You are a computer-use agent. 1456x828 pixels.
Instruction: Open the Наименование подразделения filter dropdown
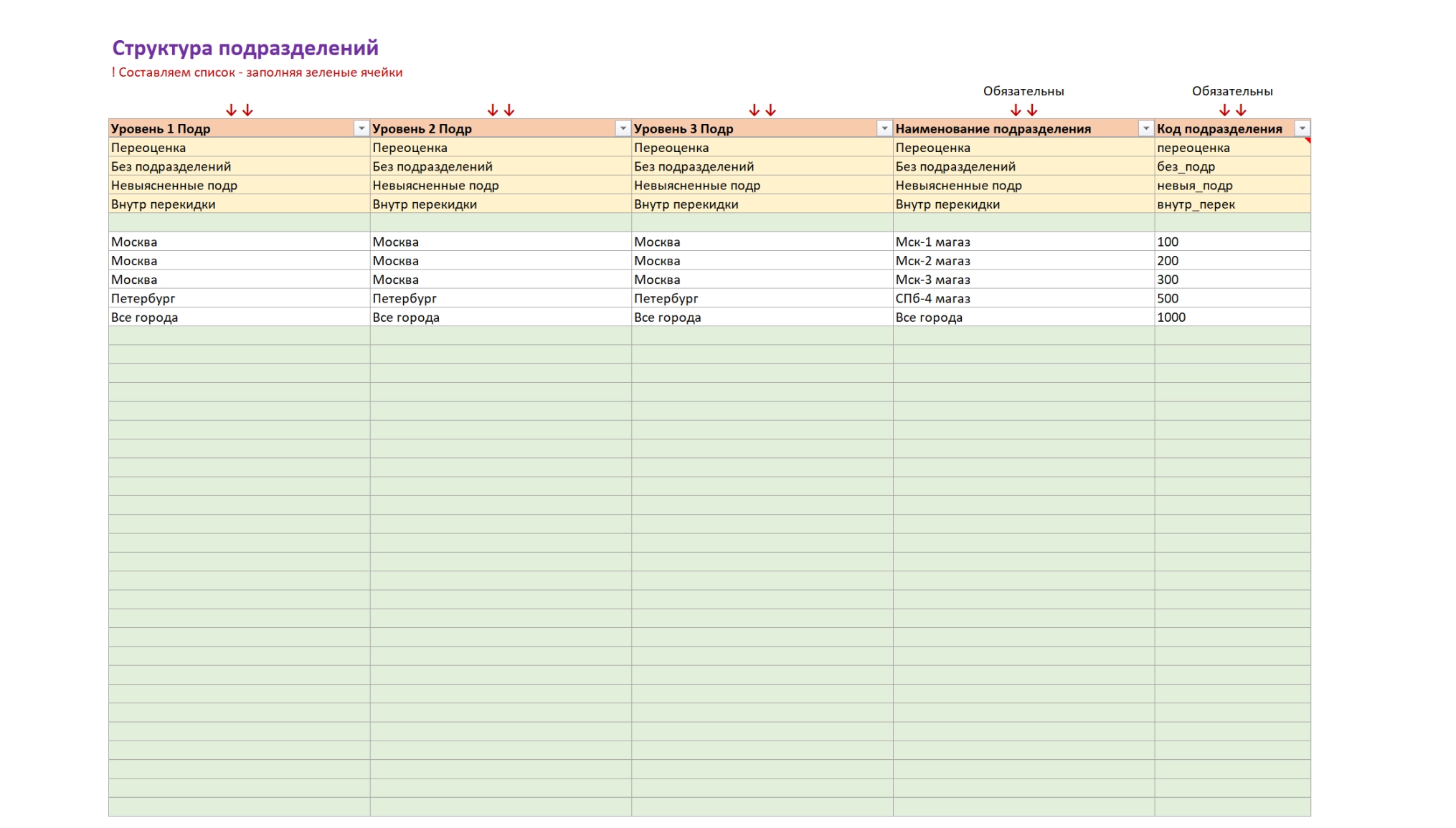tap(1146, 128)
